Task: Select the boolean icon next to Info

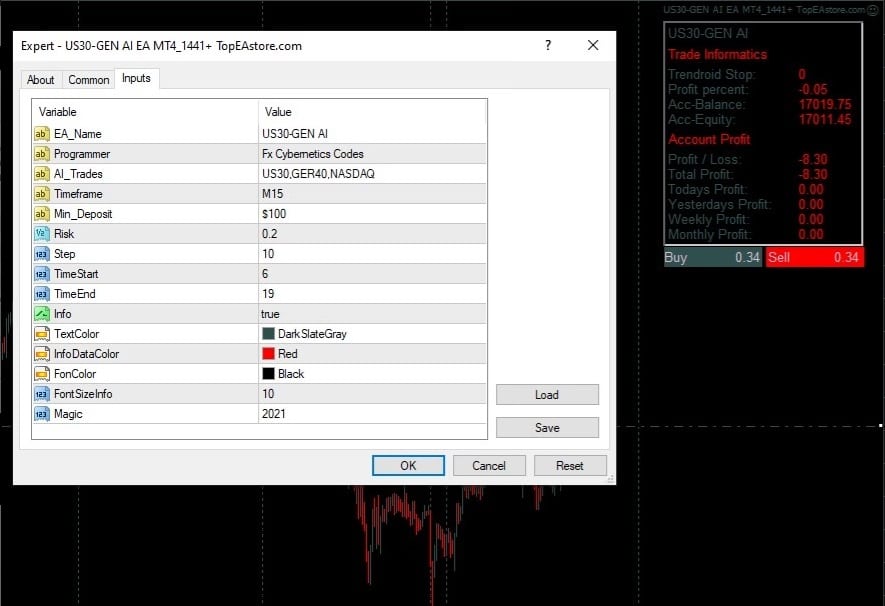Action: coord(42,314)
